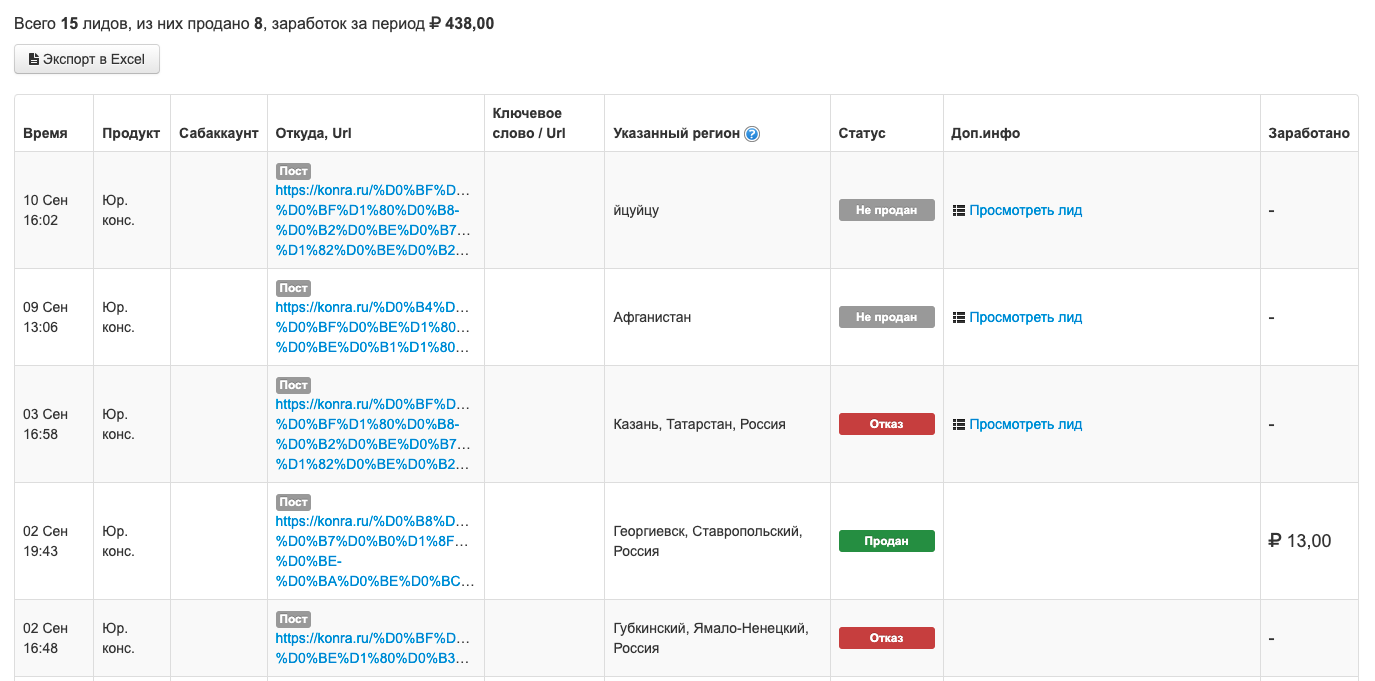The image size is (1375, 681).
Task: Click the Export to Excel button
Action: pyautogui.click(x=87, y=59)
